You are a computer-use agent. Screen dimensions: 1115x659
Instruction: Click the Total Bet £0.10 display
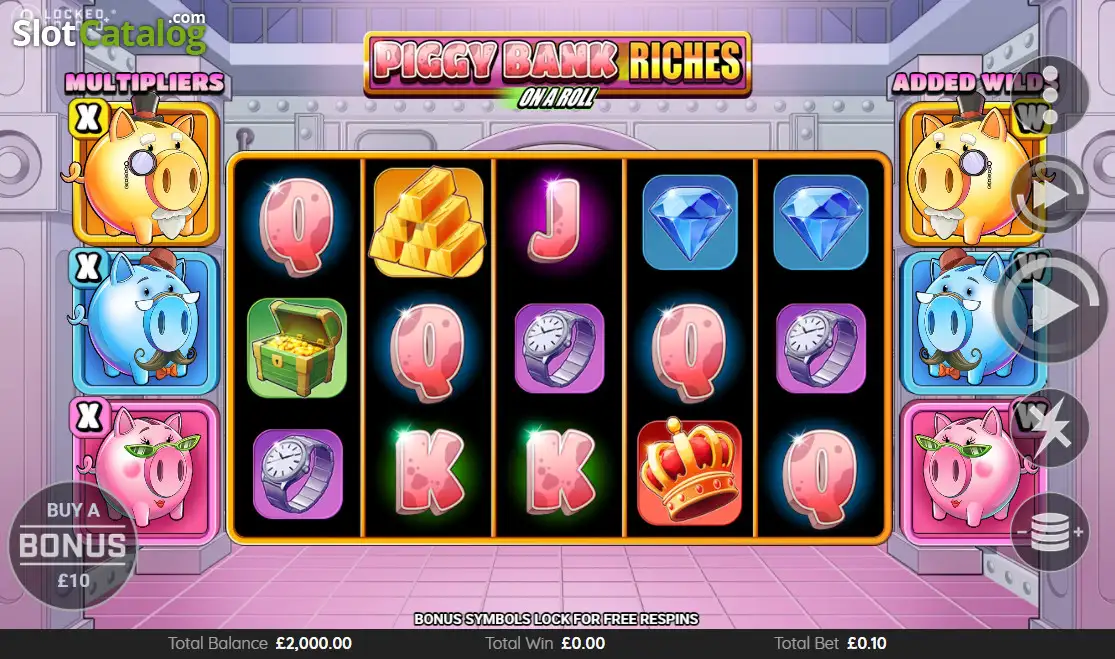point(830,643)
